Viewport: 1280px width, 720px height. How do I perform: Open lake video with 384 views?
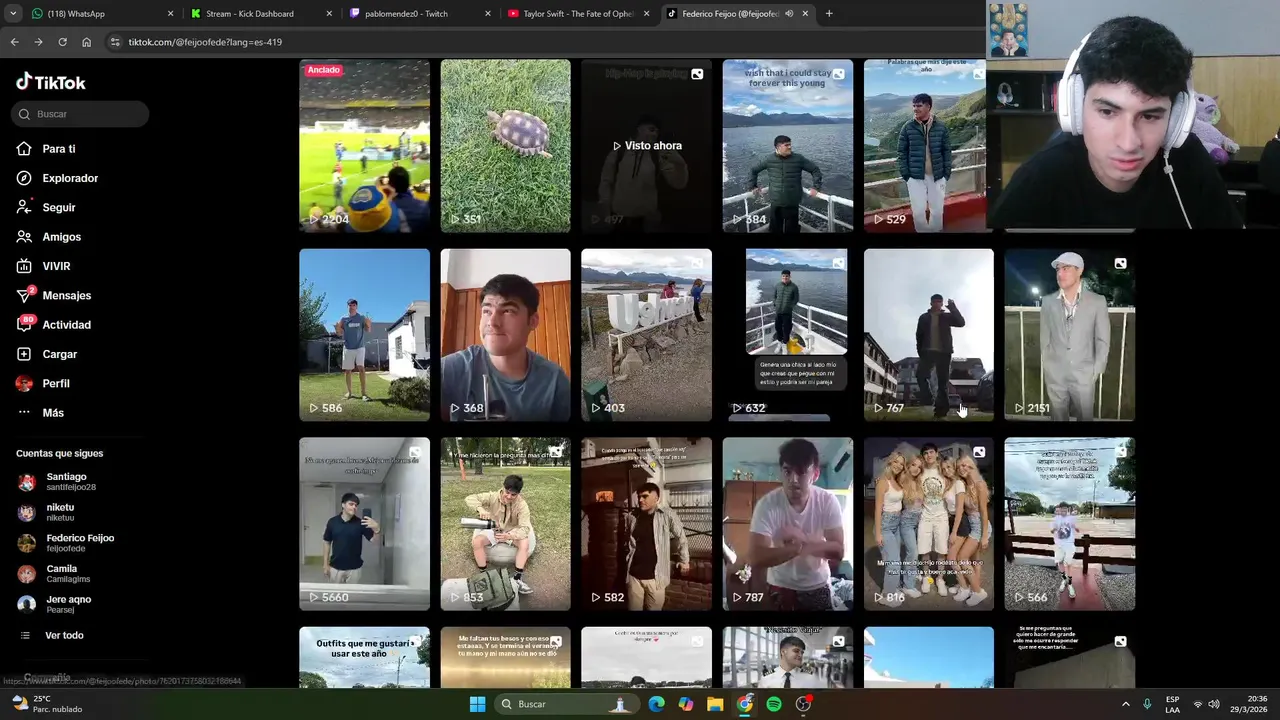pos(787,146)
